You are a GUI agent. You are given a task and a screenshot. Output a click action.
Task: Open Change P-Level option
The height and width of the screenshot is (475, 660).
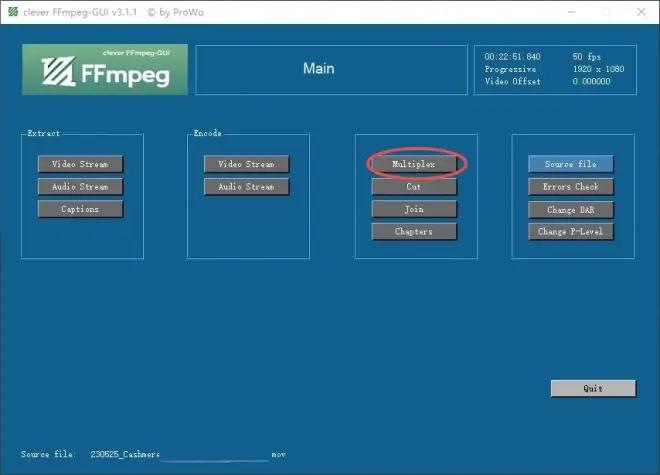click(x=571, y=231)
